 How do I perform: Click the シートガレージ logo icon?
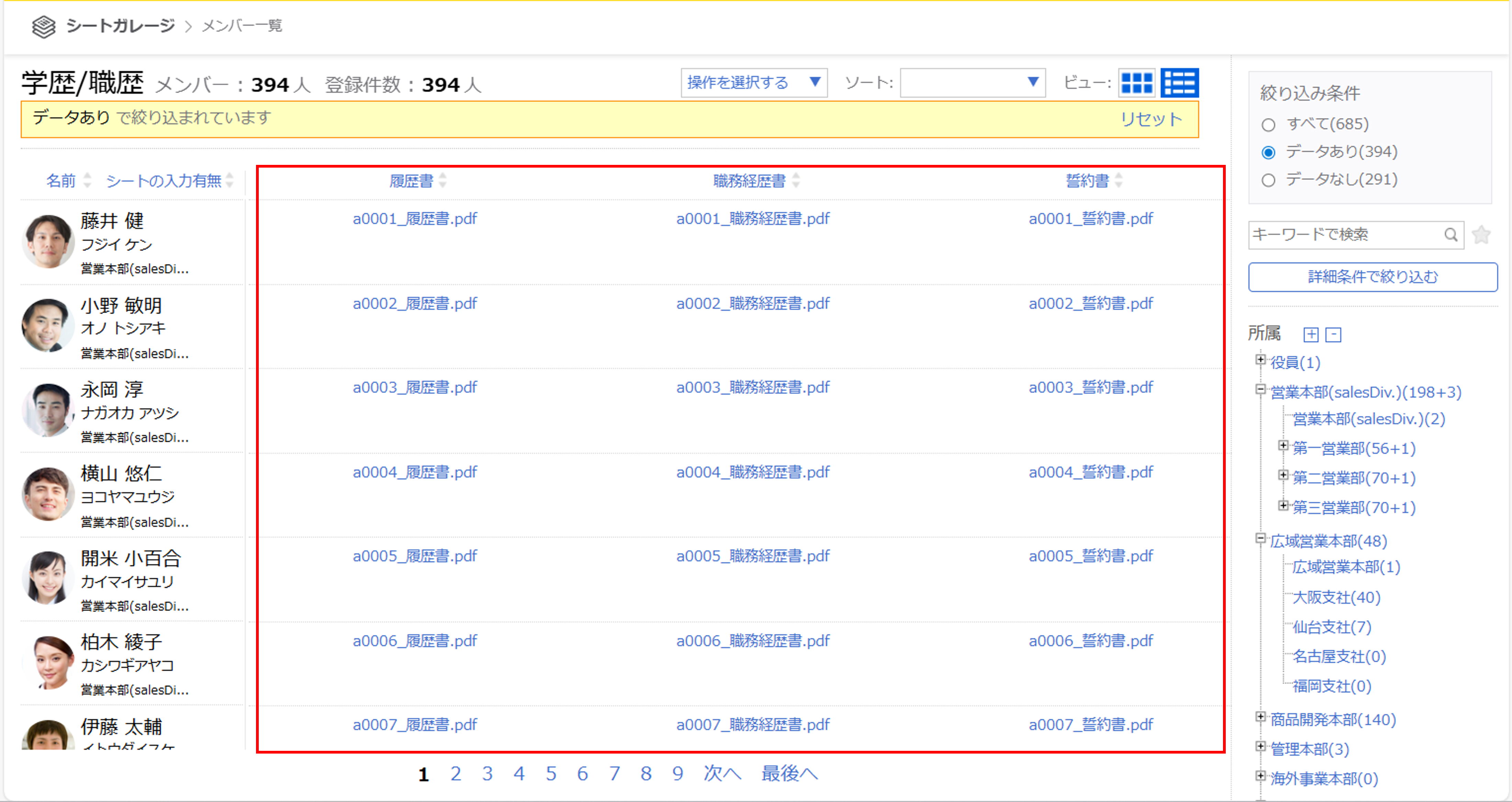click(43, 26)
